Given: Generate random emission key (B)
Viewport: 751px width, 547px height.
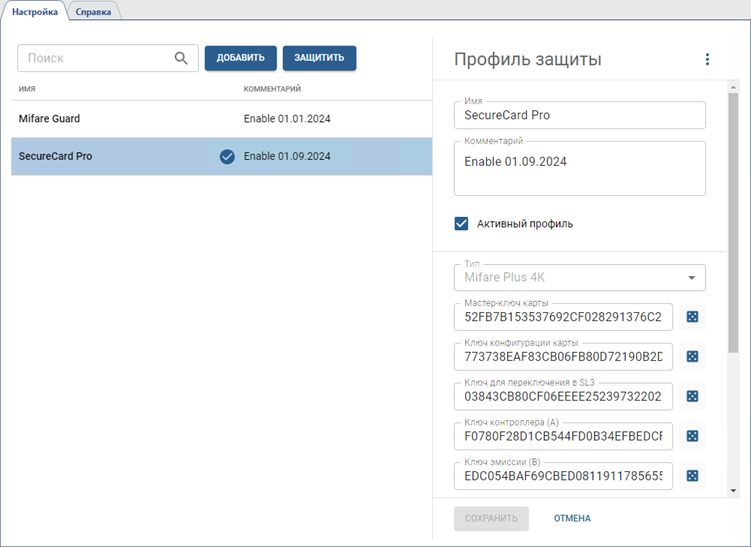Looking at the screenshot, I should click(691, 476).
